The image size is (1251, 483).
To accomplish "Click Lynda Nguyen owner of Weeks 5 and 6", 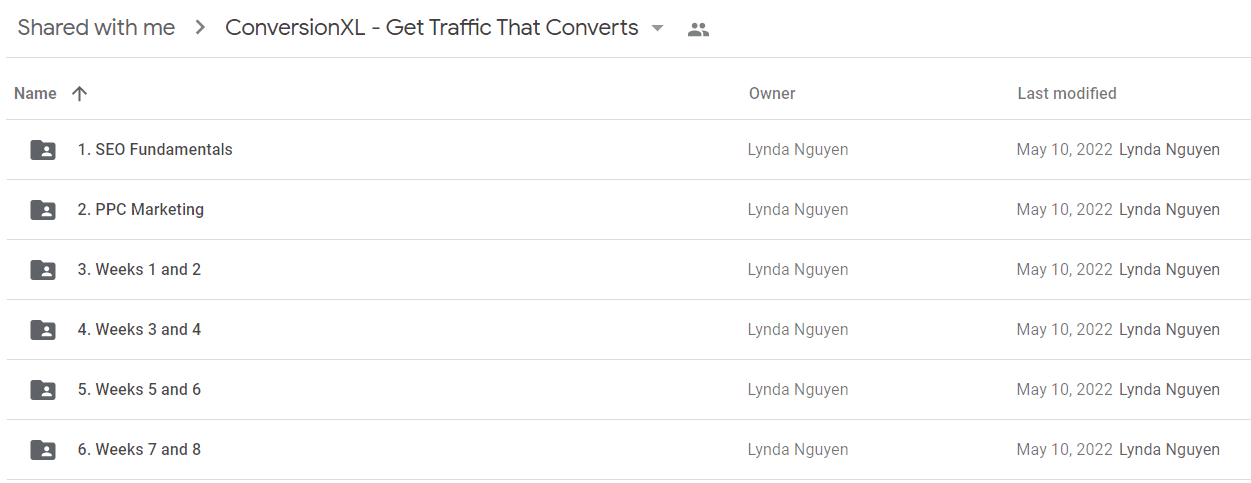I will point(798,390).
